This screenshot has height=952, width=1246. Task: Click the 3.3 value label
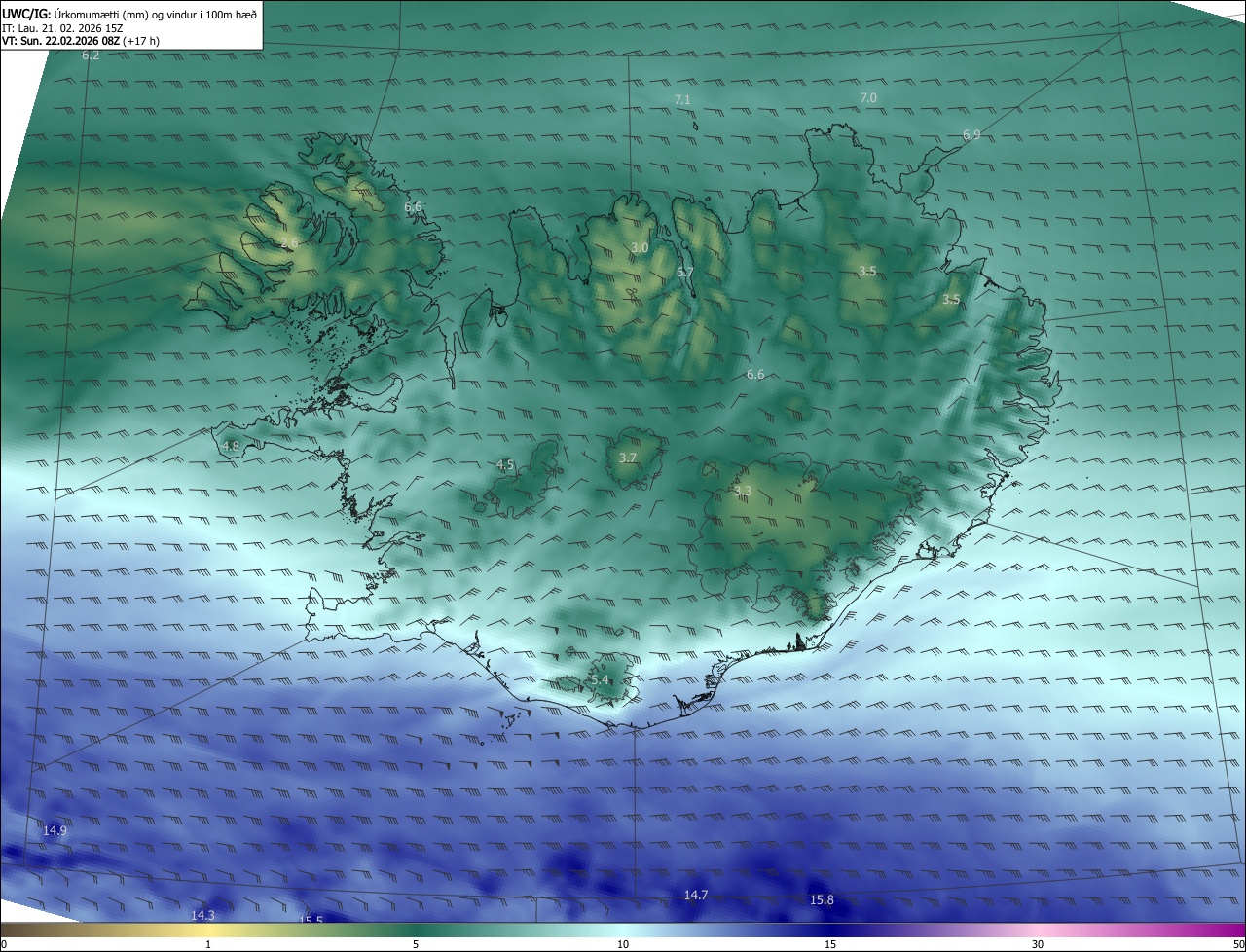pyautogui.click(x=743, y=491)
